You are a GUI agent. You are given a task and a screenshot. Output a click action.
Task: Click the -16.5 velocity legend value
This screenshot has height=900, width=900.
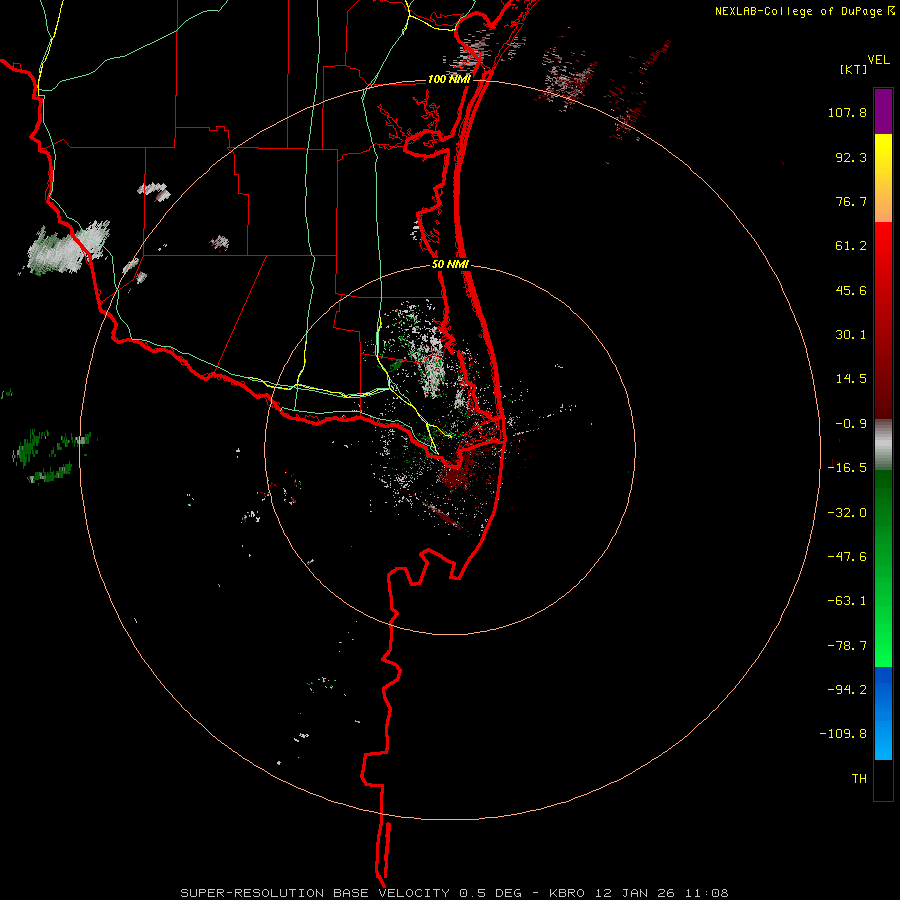pos(847,468)
